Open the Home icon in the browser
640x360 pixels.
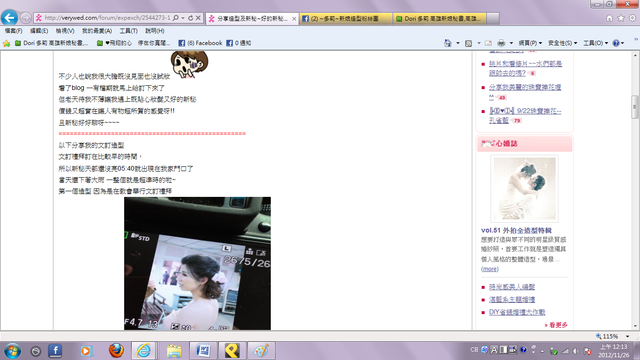(609, 18)
